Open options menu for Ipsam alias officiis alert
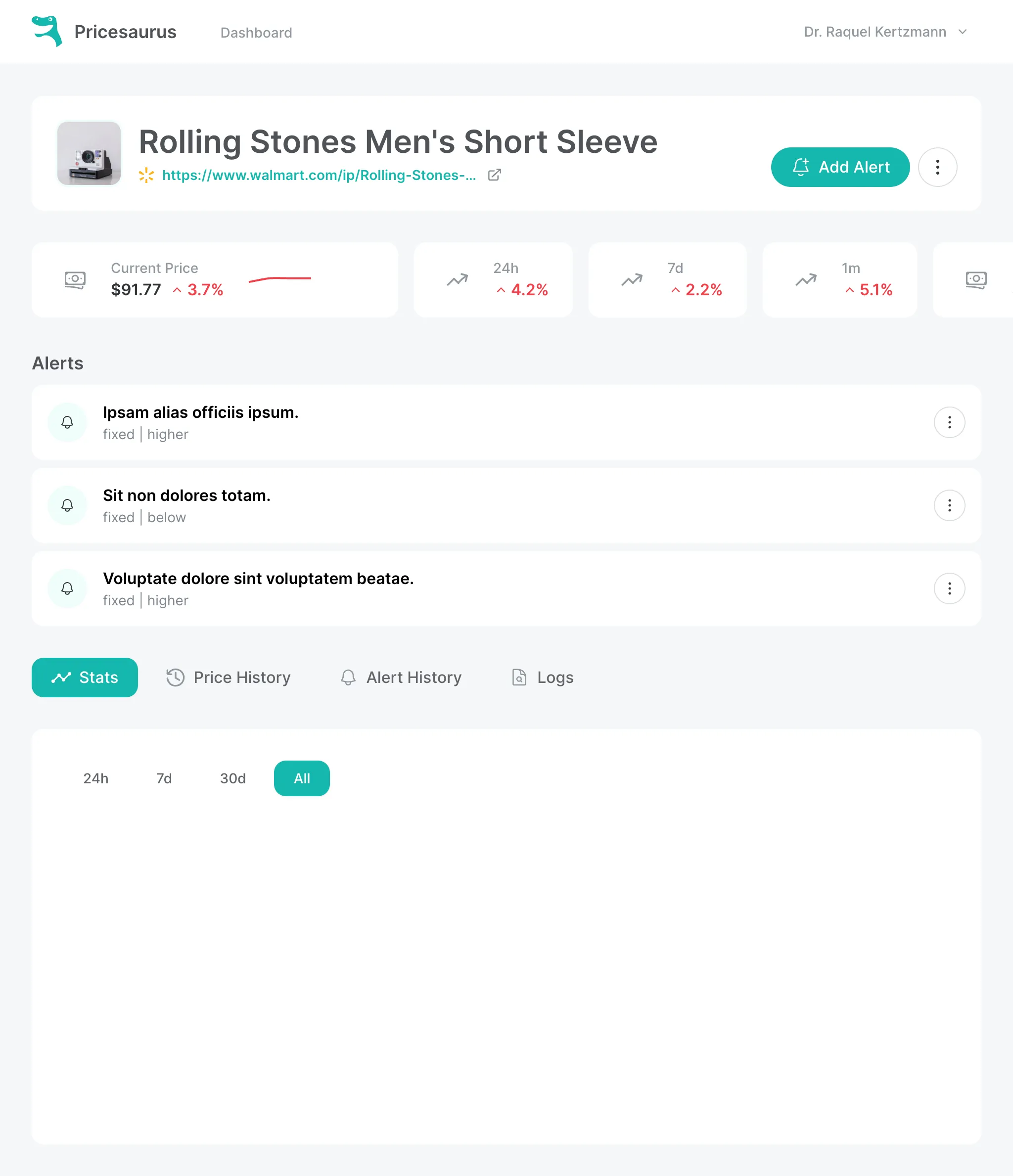1013x1176 pixels. 949,422
